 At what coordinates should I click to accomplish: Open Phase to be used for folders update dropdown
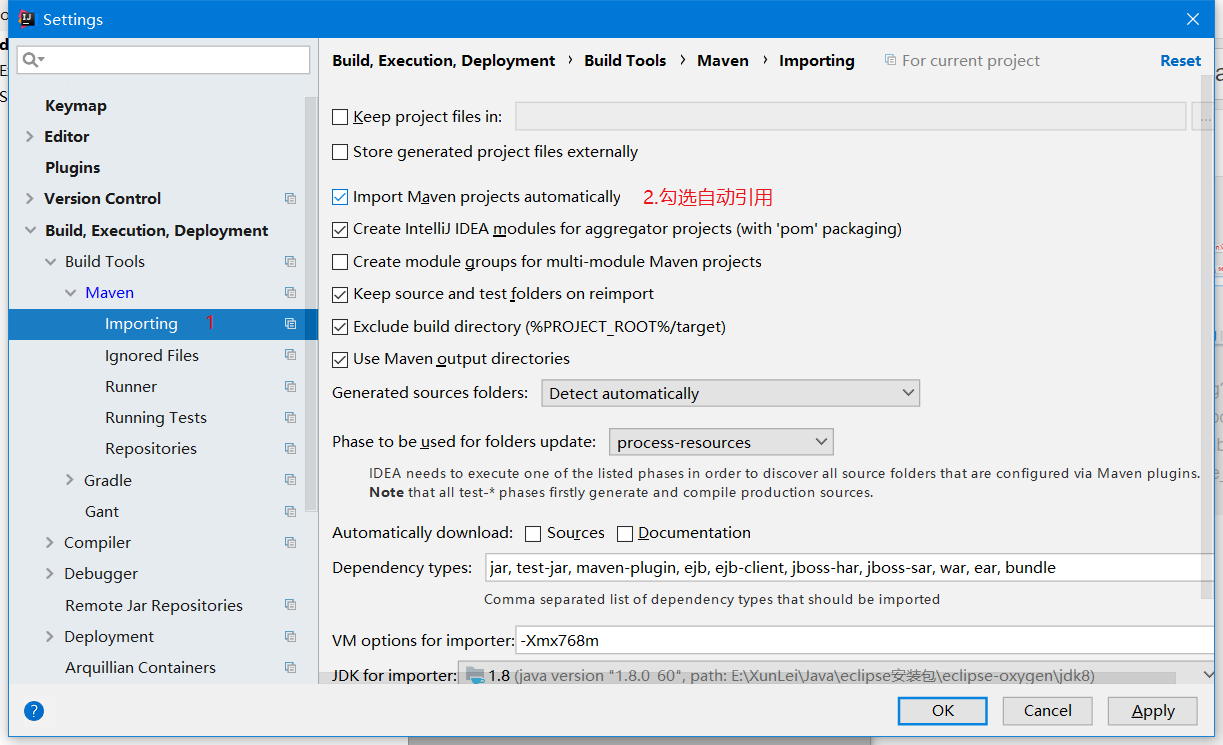pos(721,442)
